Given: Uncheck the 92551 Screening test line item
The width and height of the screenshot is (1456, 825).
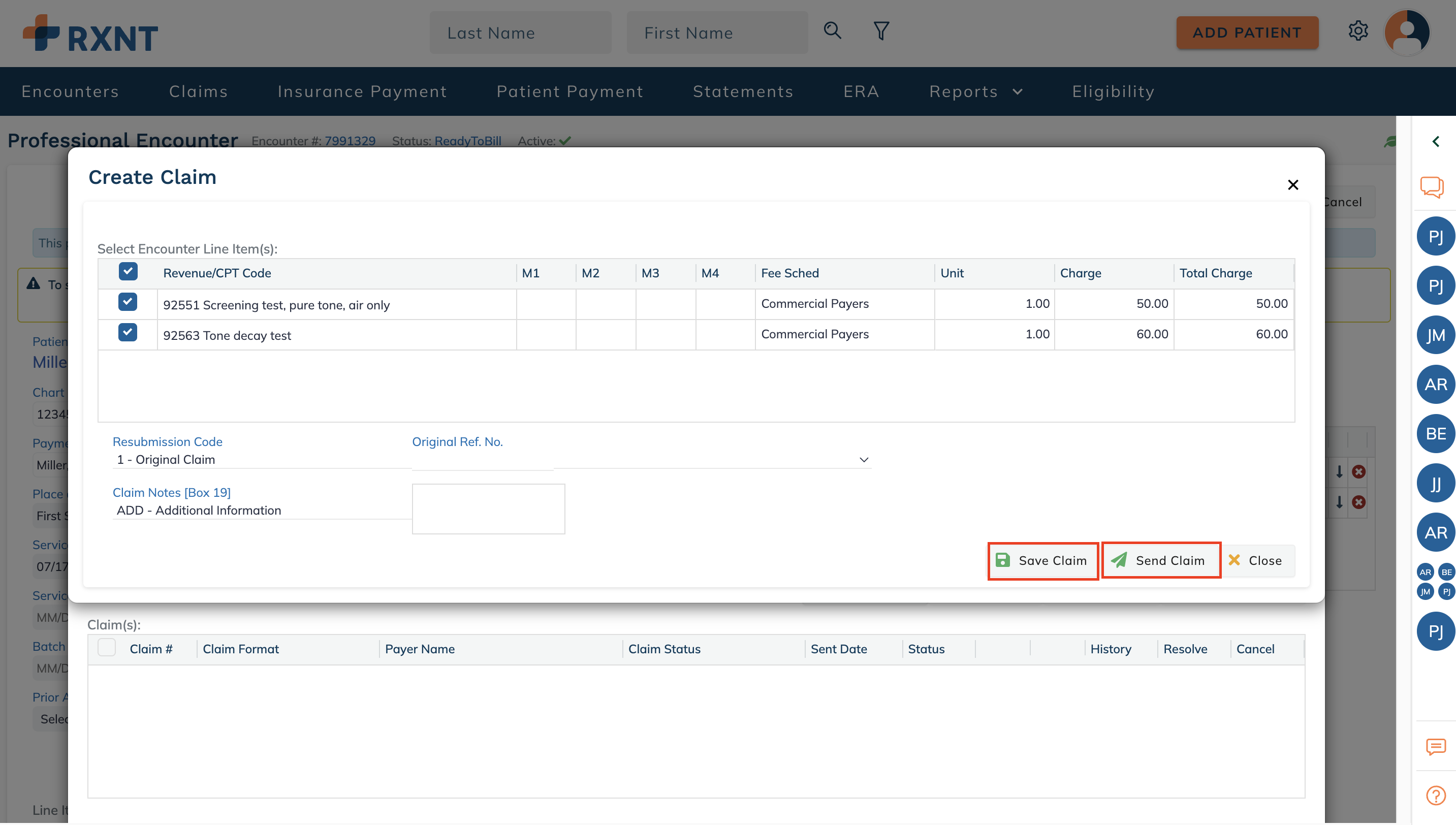Looking at the screenshot, I should pyautogui.click(x=128, y=302).
